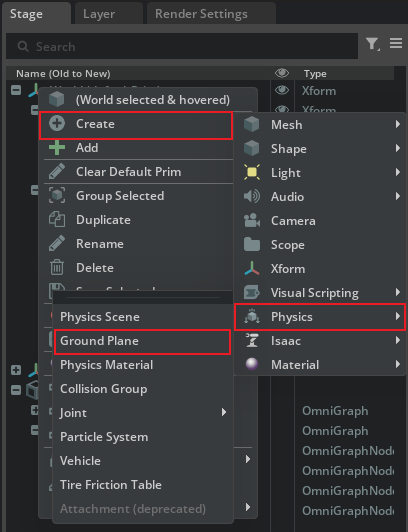Screen dimensions: 408x532
Task: Click the Material sphere icon
Action: point(252,364)
